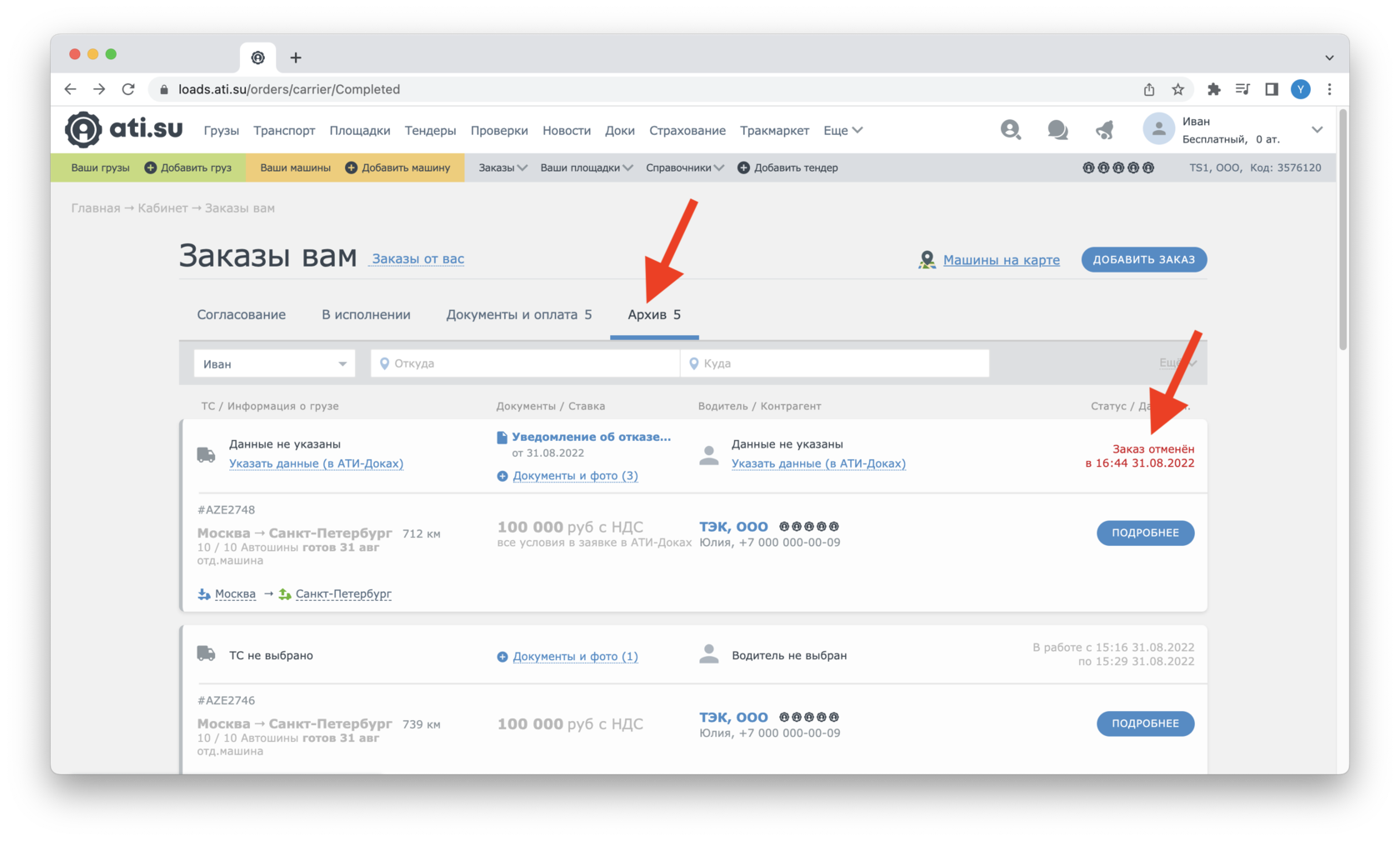
Task: Open the Страхование menu item
Action: [x=687, y=131]
